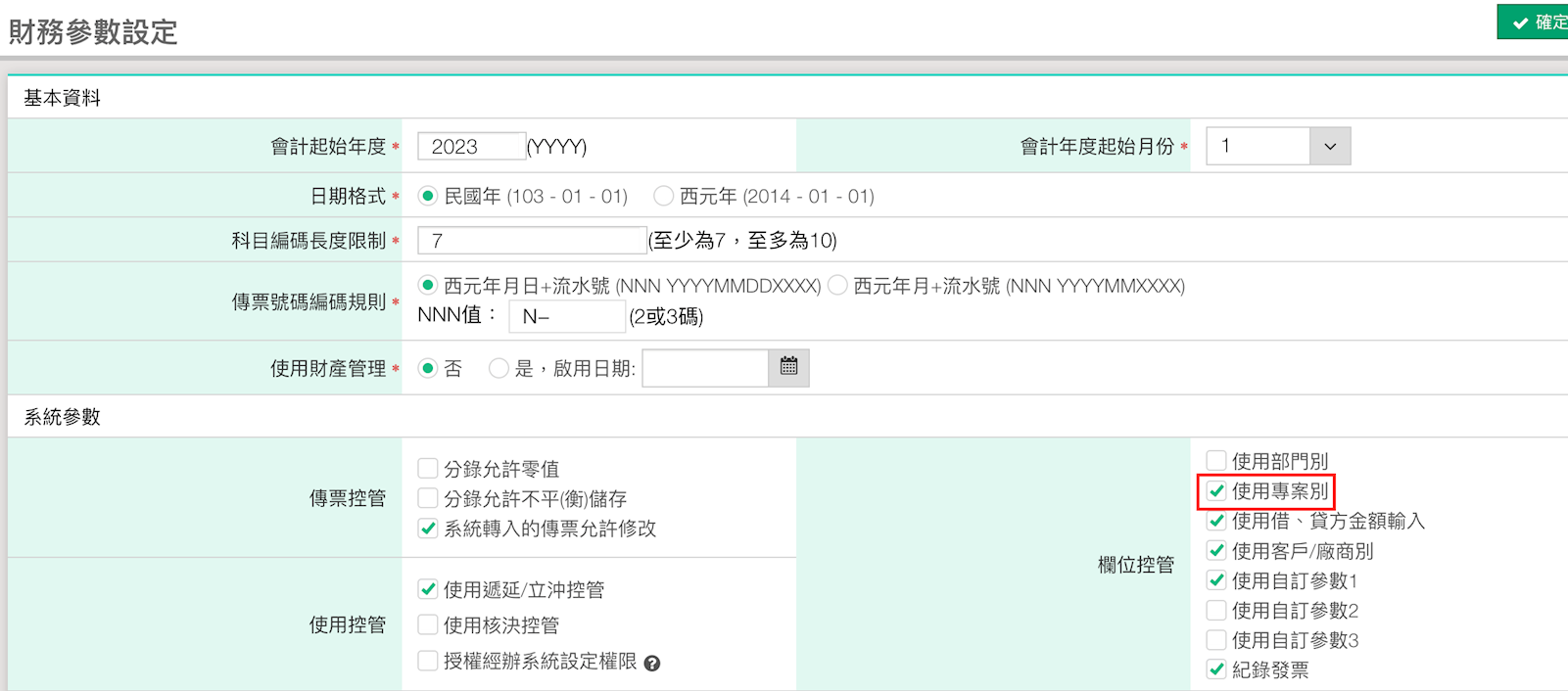The width and height of the screenshot is (1568, 691).
Task: Expand the 會計年度起始月份 dropdown
Action: point(1329,146)
